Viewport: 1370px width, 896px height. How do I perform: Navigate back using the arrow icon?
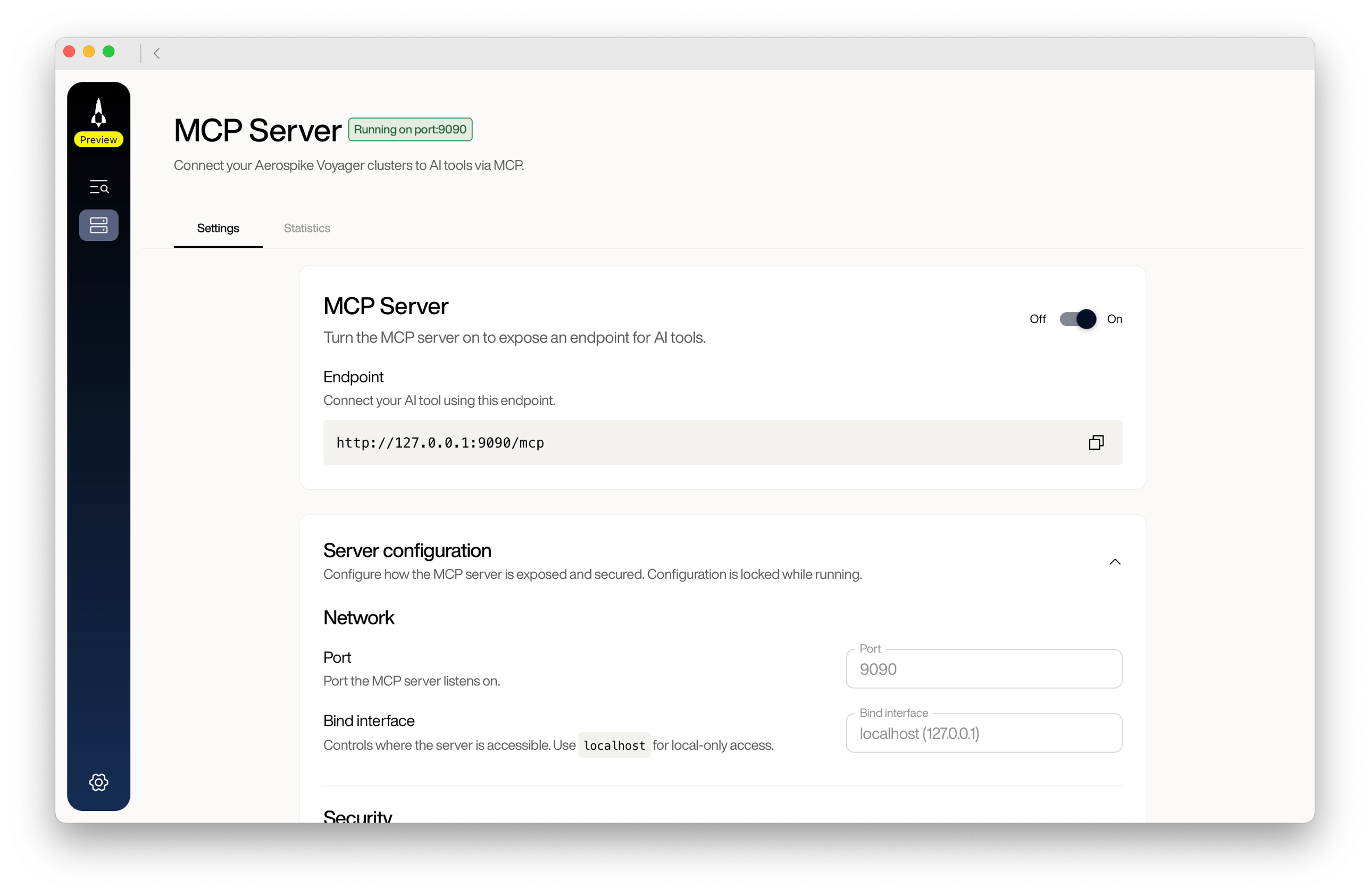[x=156, y=54]
